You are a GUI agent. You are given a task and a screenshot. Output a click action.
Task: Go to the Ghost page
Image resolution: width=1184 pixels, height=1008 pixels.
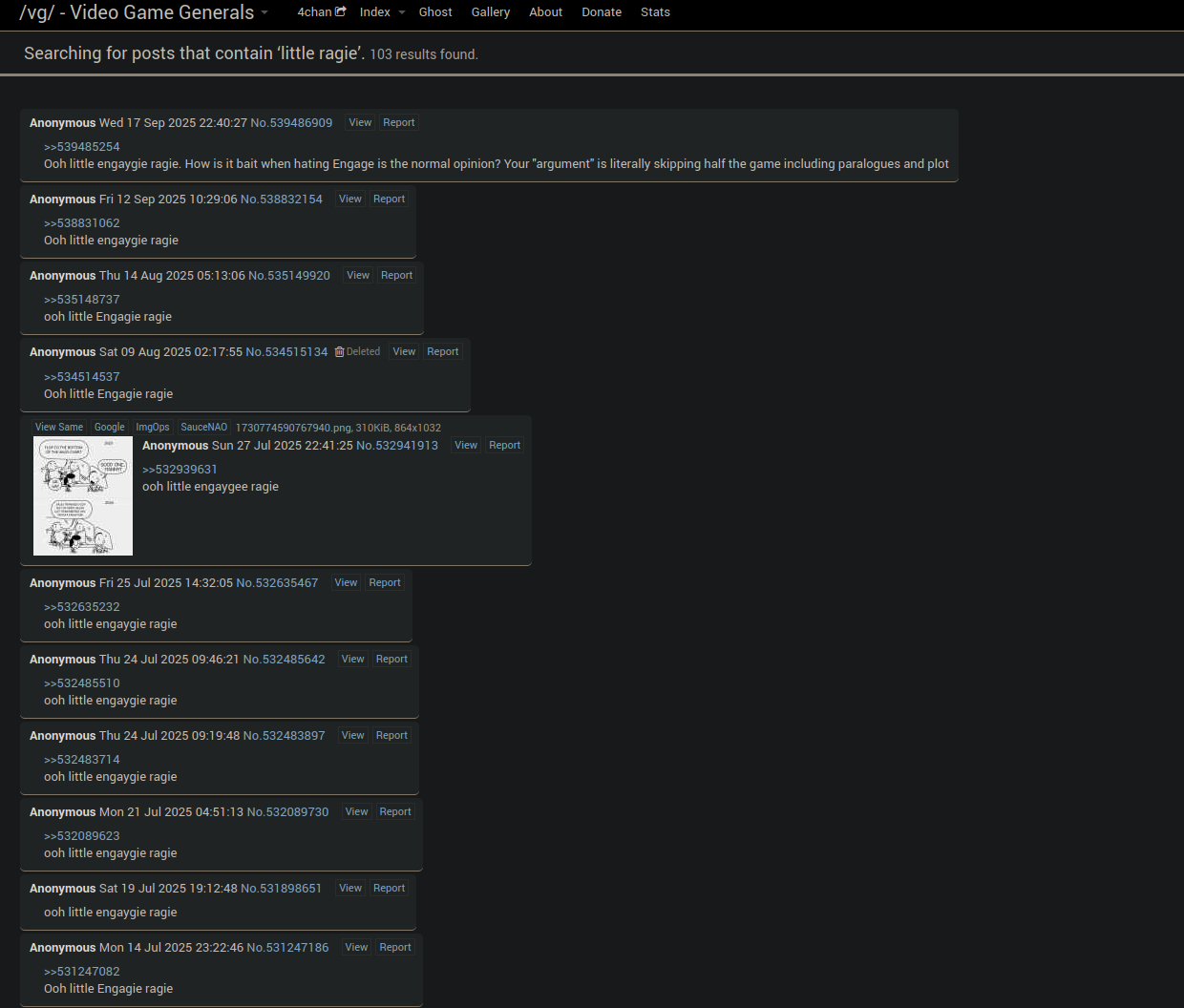click(435, 12)
